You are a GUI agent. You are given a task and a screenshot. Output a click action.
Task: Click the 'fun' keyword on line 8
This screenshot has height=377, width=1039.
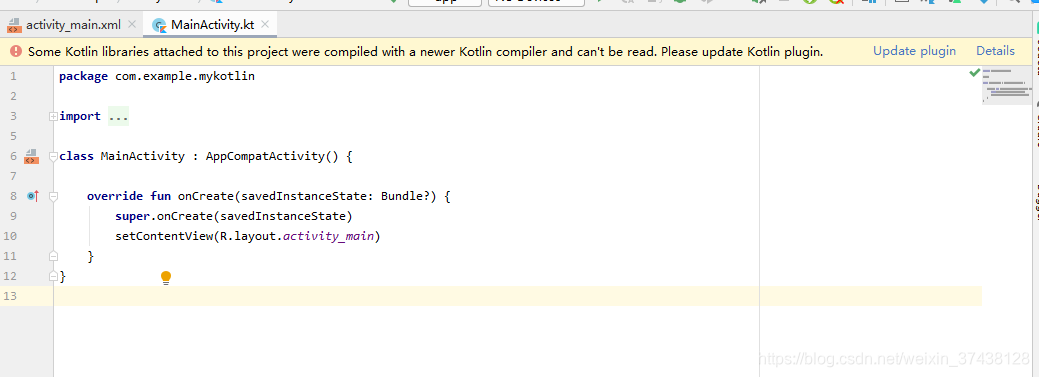point(160,196)
